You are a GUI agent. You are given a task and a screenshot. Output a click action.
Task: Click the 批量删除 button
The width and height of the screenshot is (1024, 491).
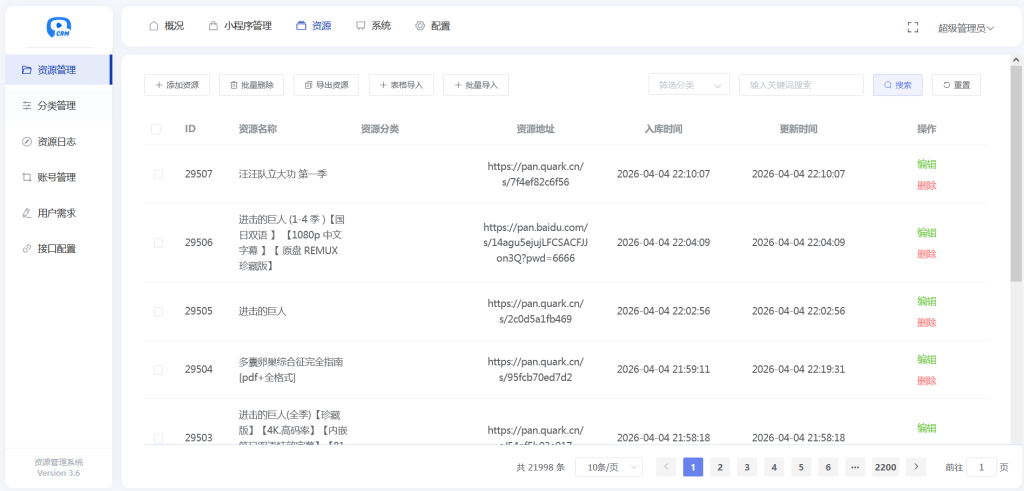(251, 85)
